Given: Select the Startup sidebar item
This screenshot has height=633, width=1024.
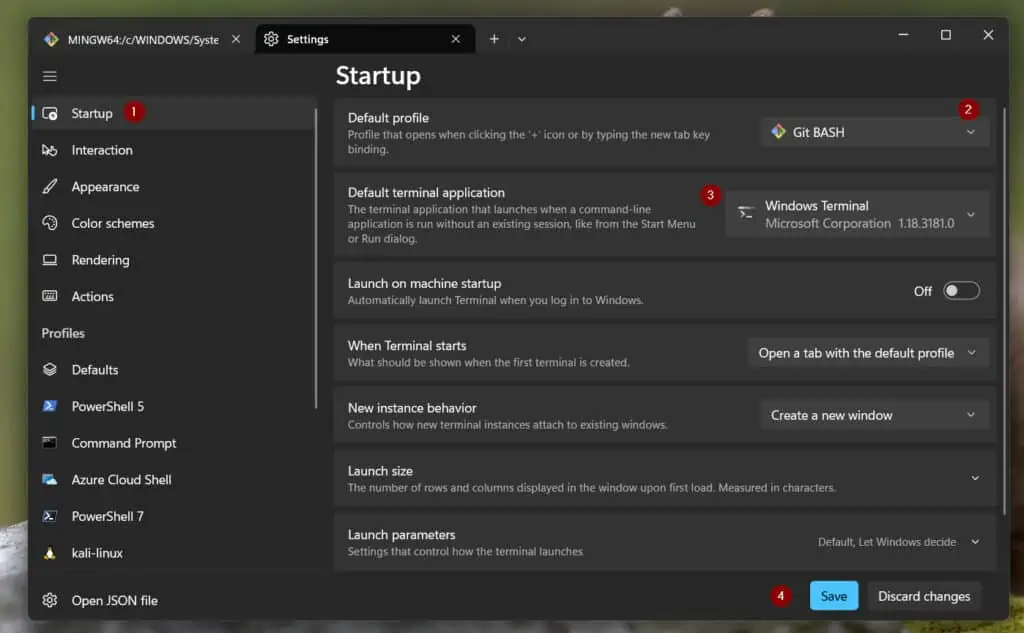Looking at the screenshot, I should 173,114.
